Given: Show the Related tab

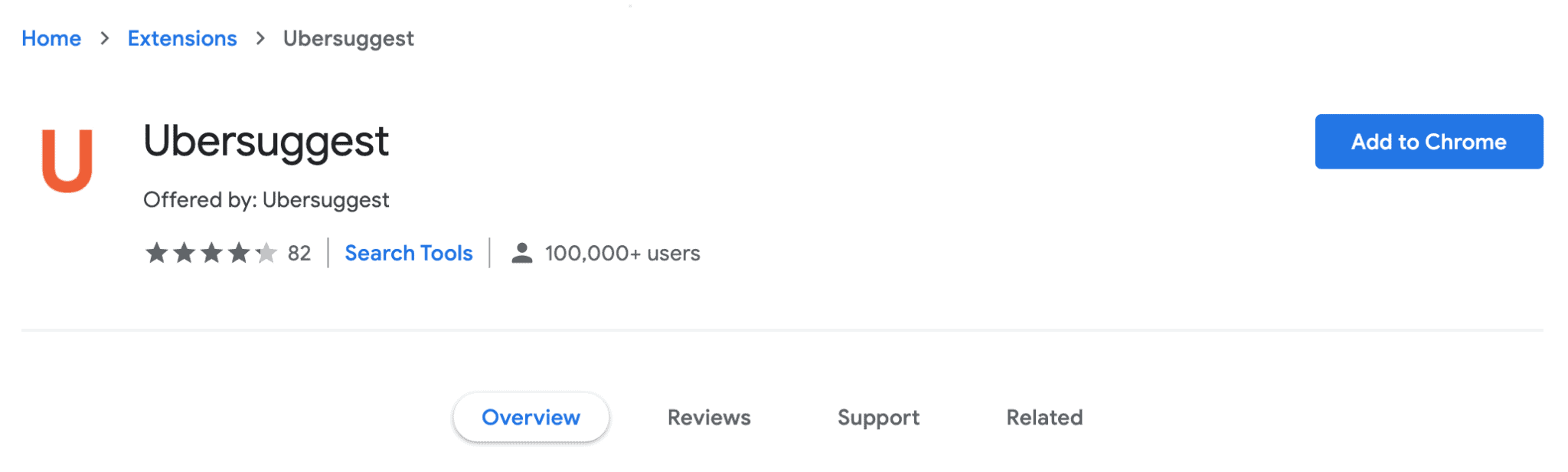Looking at the screenshot, I should point(1044,418).
